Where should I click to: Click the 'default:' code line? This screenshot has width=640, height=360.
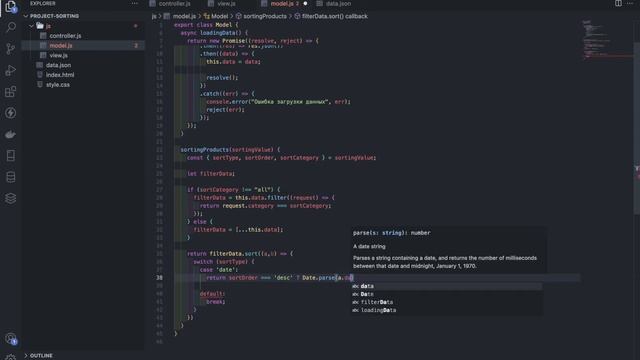pos(212,294)
